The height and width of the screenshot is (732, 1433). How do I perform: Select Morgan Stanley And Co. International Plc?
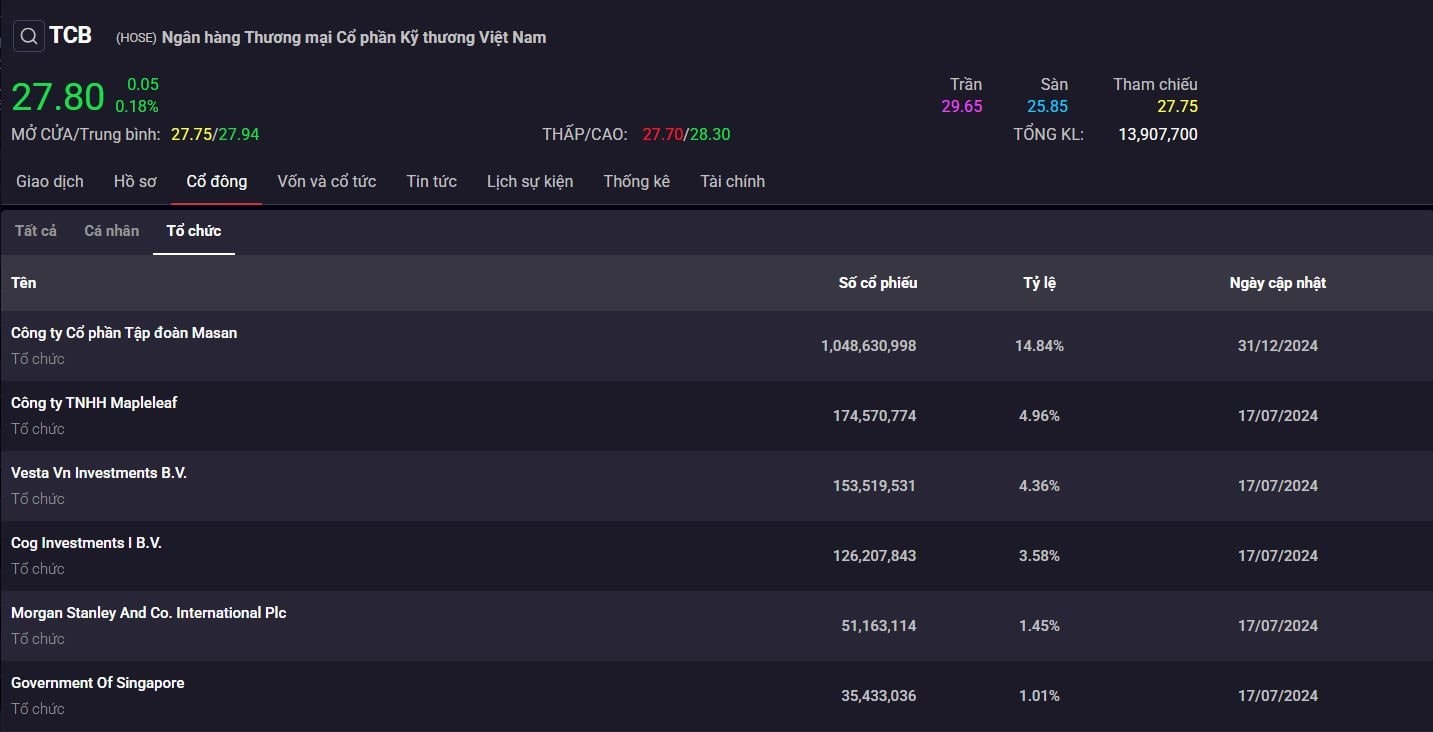[149, 613]
